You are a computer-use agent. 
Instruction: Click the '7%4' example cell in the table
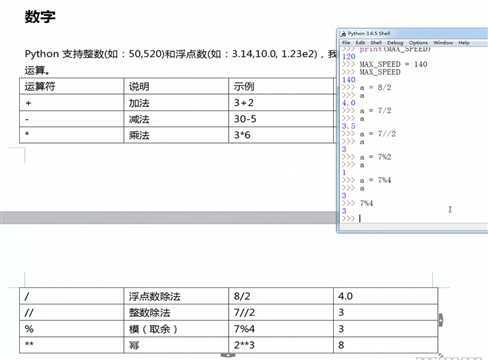[x=281, y=329]
